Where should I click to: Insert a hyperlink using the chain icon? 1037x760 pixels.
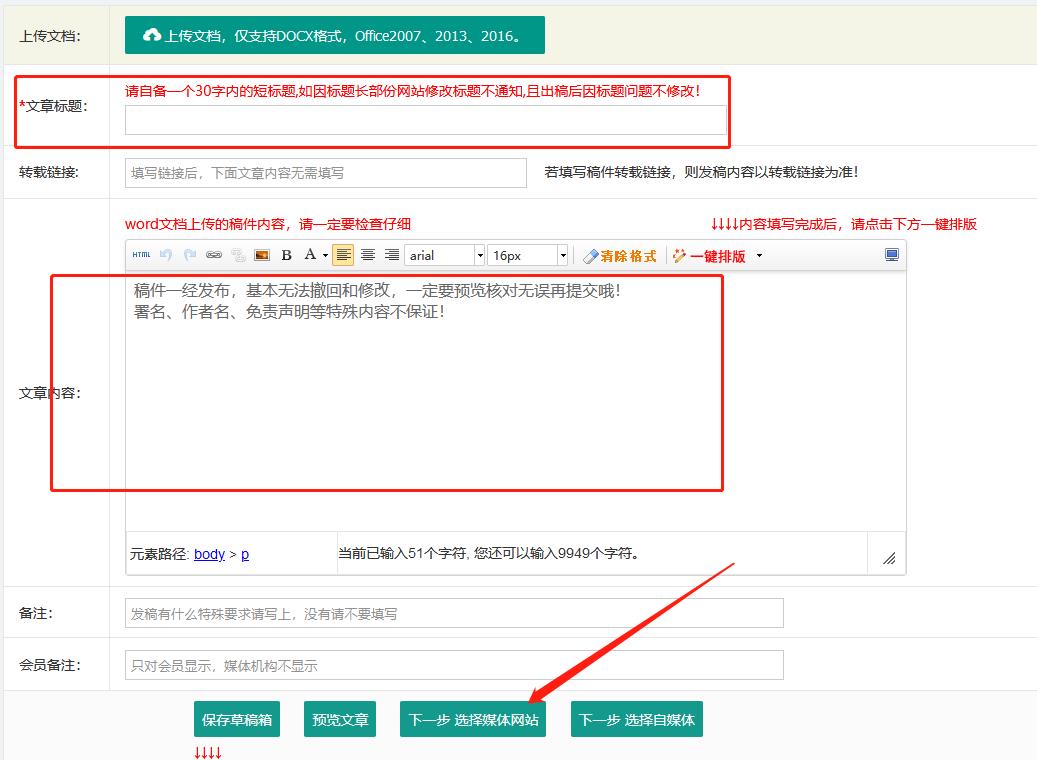pos(214,255)
